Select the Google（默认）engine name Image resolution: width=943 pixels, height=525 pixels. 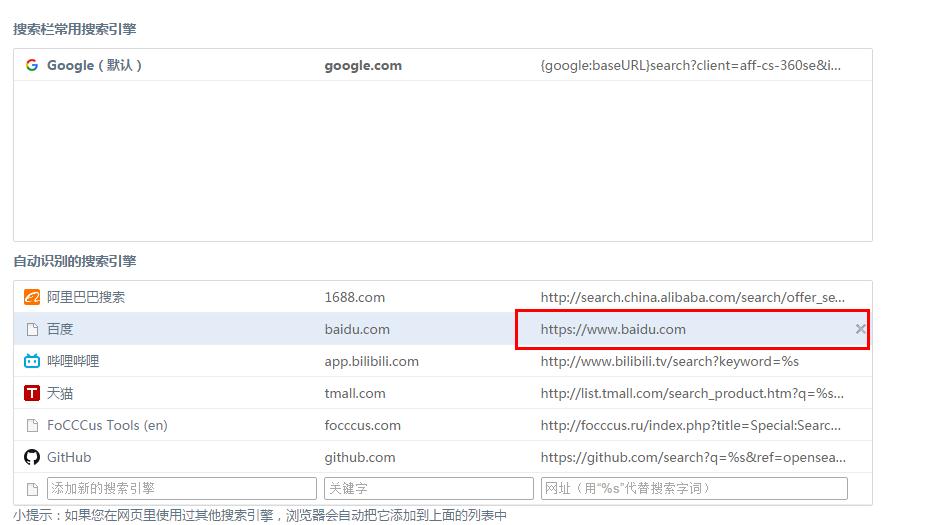(x=94, y=65)
